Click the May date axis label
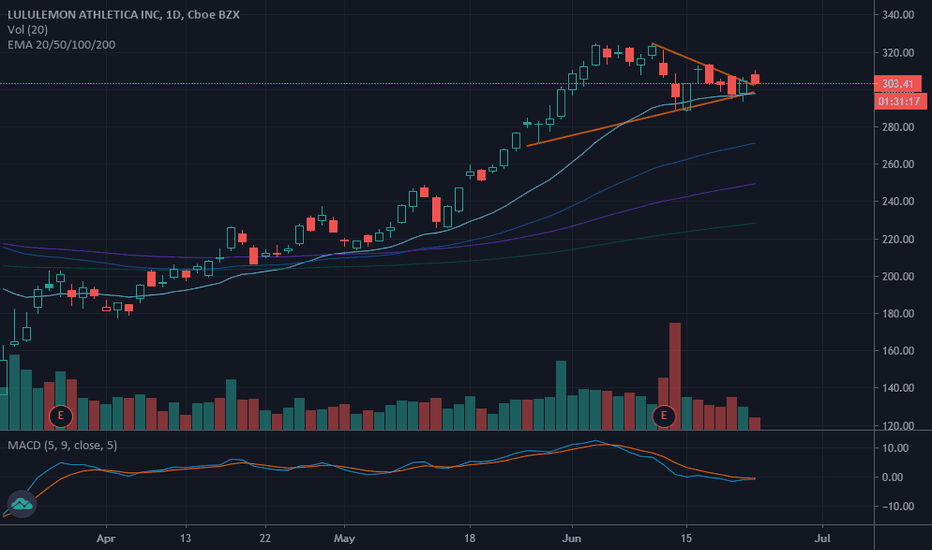The image size is (932, 550). click(344, 538)
